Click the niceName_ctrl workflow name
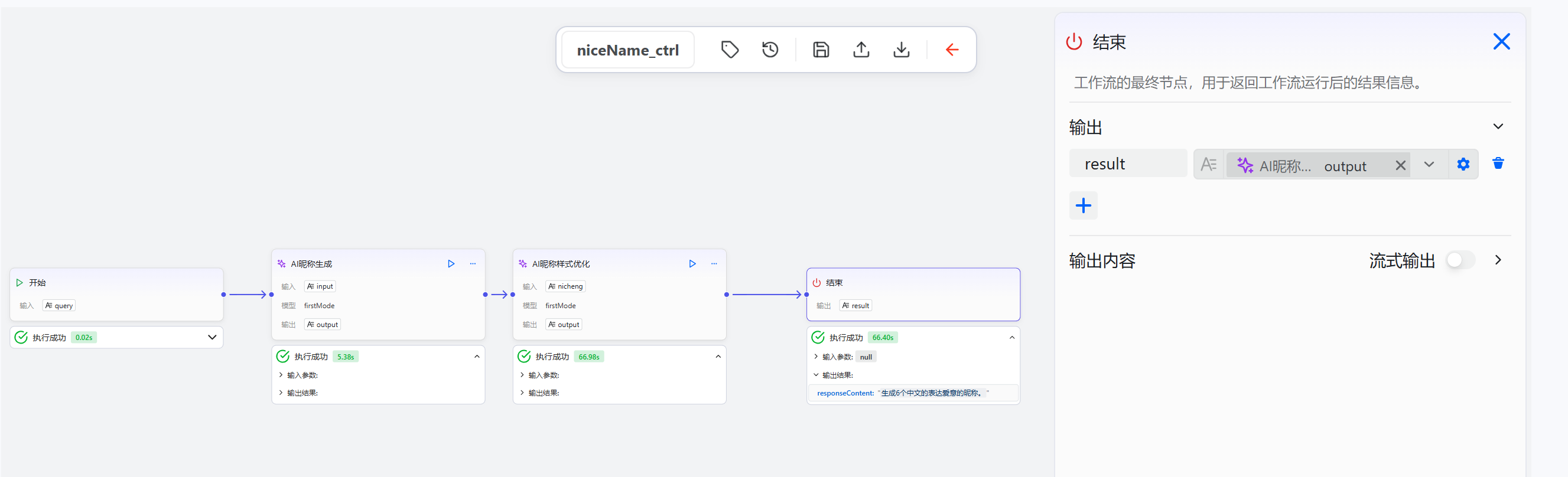Screen dimensions: 1568x477 click(627, 50)
